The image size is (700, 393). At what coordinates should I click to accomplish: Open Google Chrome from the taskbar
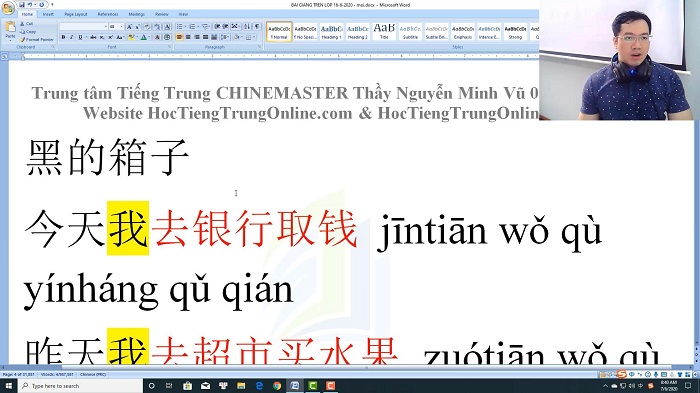[x=277, y=386]
